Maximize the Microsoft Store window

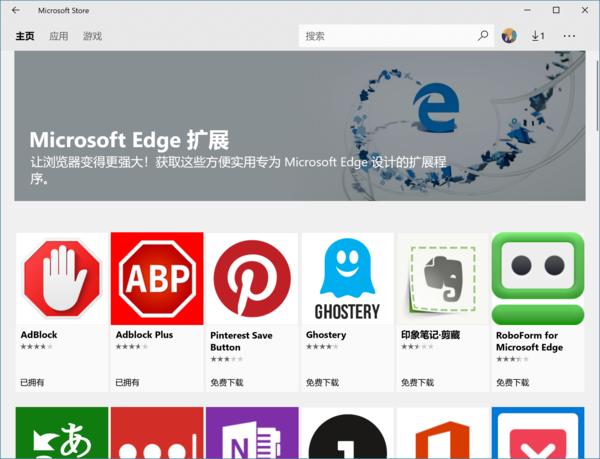tap(556, 10)
